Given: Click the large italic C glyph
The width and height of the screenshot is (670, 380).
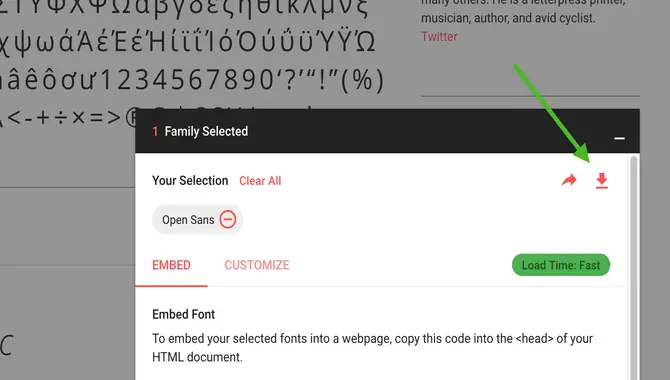Looking at the screenshot, I should click(6, 345).
